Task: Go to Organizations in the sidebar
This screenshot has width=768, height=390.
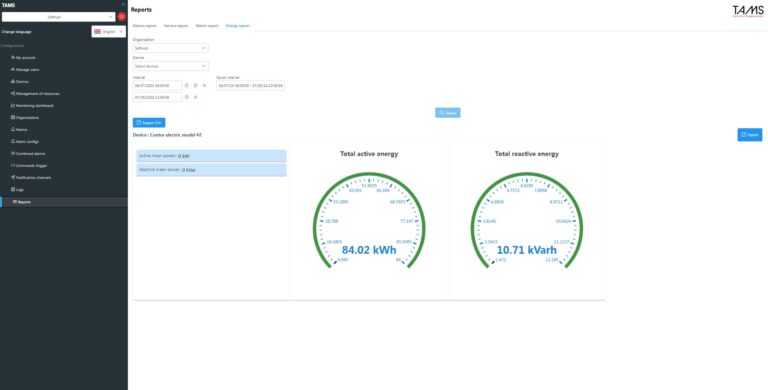Action: 27,118
